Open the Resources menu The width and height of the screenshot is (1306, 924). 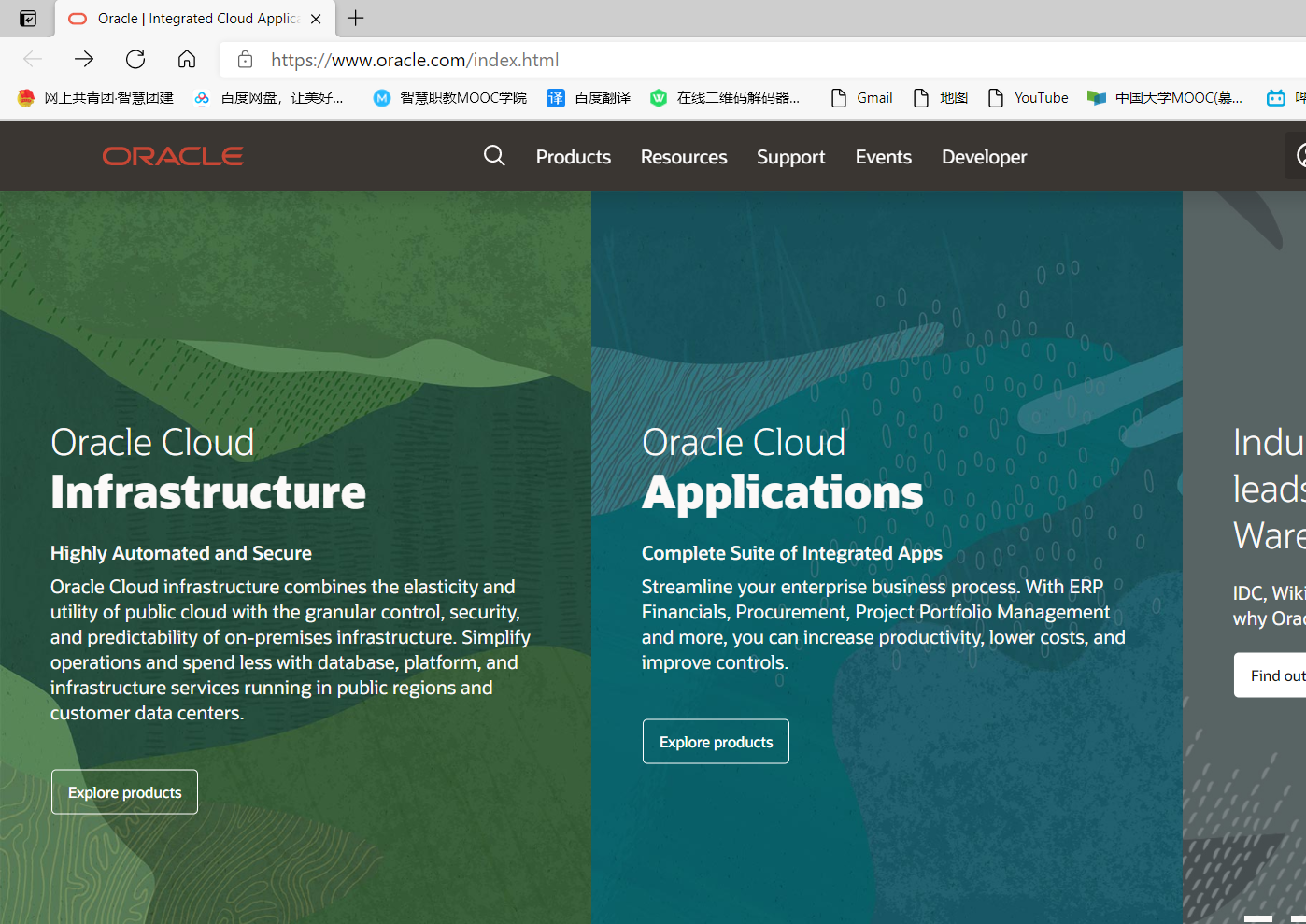pos(684,157)
